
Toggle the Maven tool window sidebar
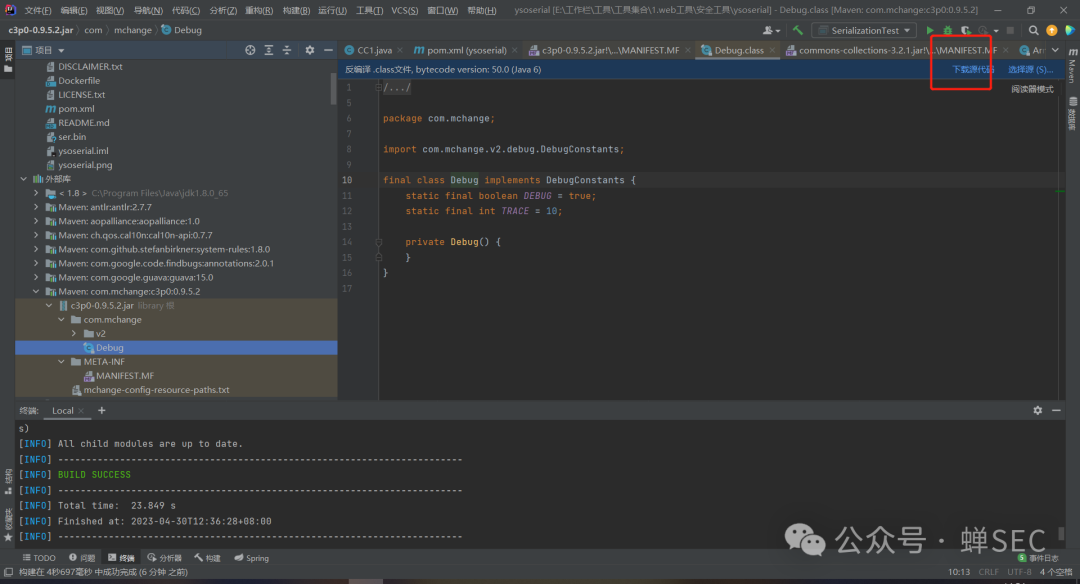point(1071,70)
